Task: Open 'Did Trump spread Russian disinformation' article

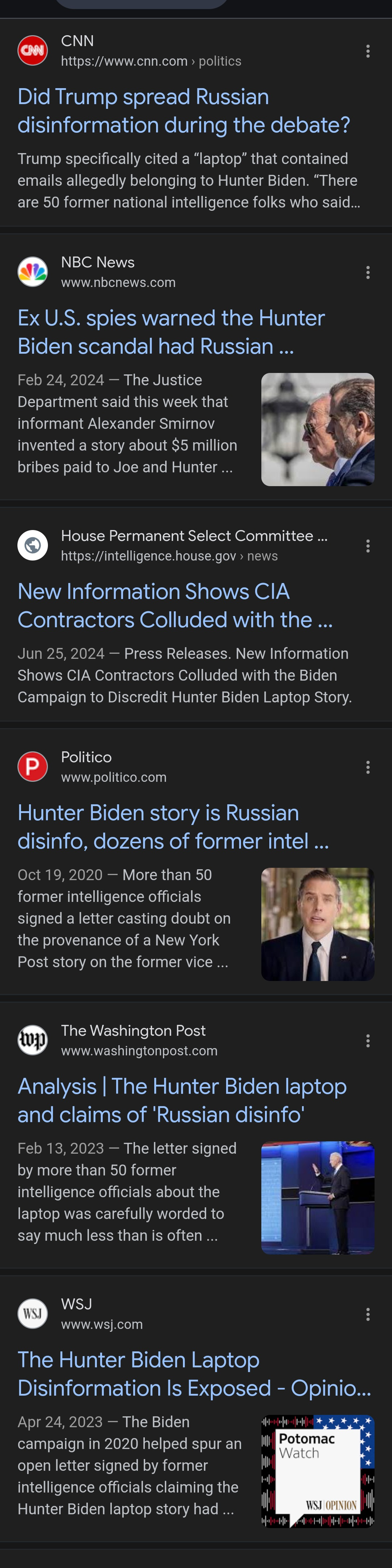Action: [183, 111]
